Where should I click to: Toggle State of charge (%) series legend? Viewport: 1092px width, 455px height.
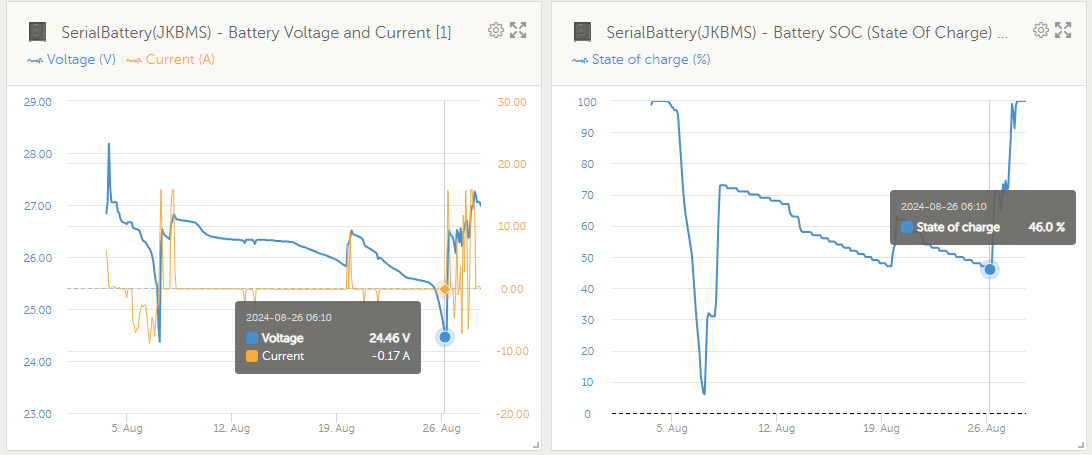(x=641, y=60)
